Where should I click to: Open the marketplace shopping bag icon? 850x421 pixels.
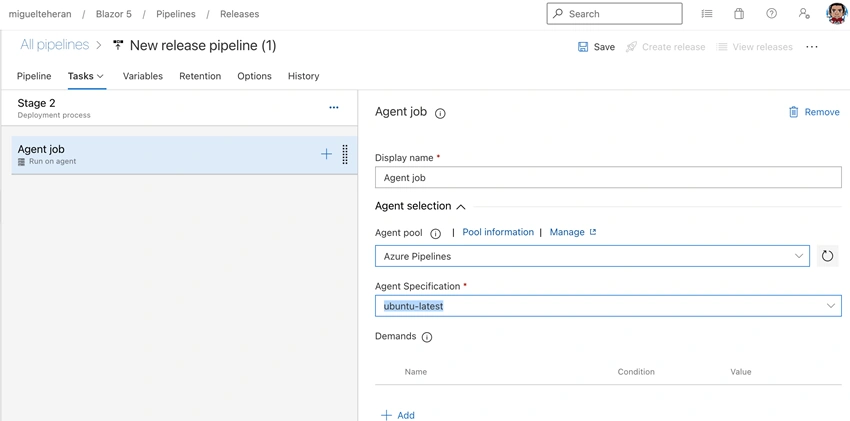click(x=739, y=14)
